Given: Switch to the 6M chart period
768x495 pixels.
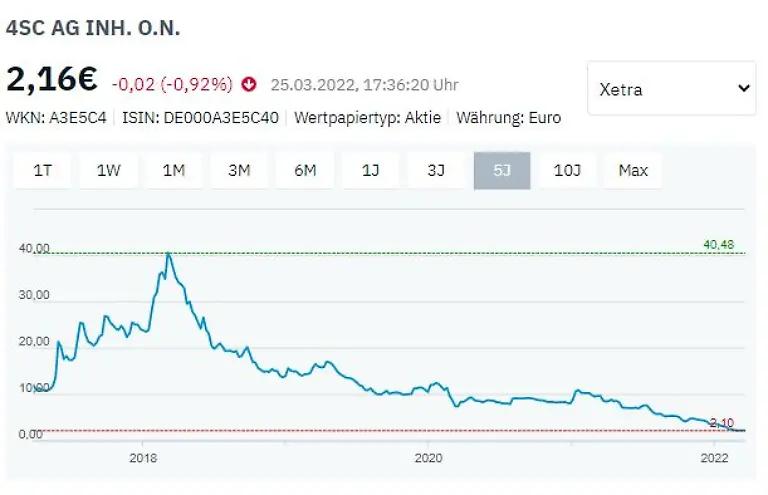Looking at the screenshot, I should pos(305,170).
